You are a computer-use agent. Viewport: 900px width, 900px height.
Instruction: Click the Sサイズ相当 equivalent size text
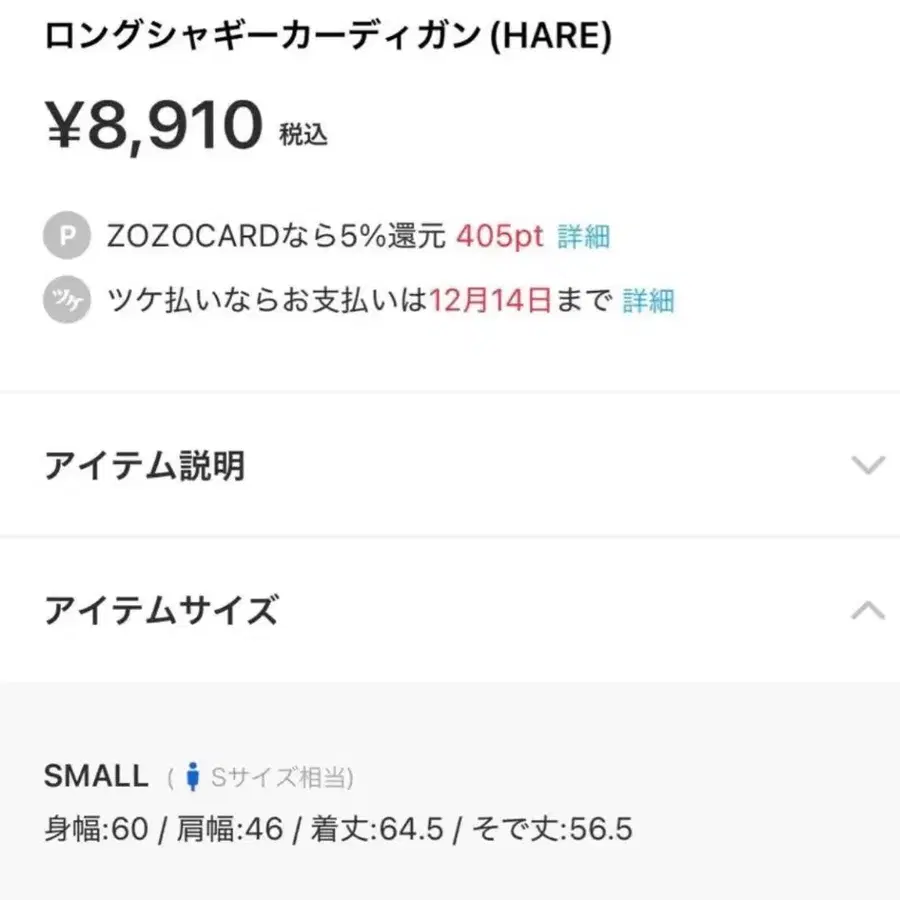[277, 776]
